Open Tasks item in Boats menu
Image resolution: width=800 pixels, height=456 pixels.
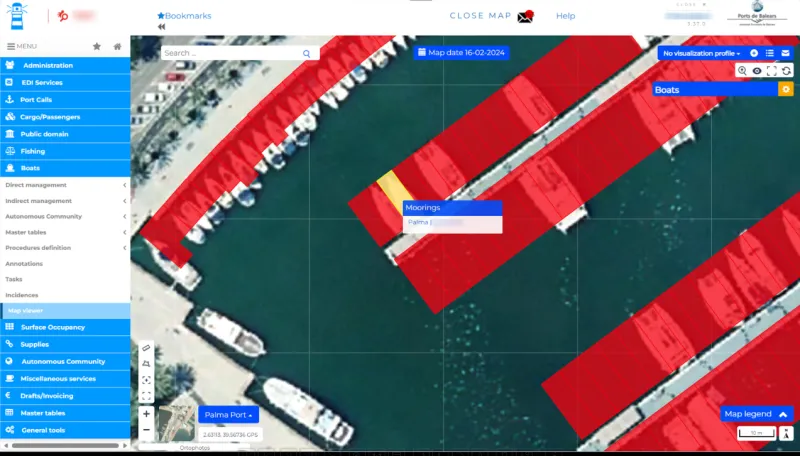[x=65, y=279]
